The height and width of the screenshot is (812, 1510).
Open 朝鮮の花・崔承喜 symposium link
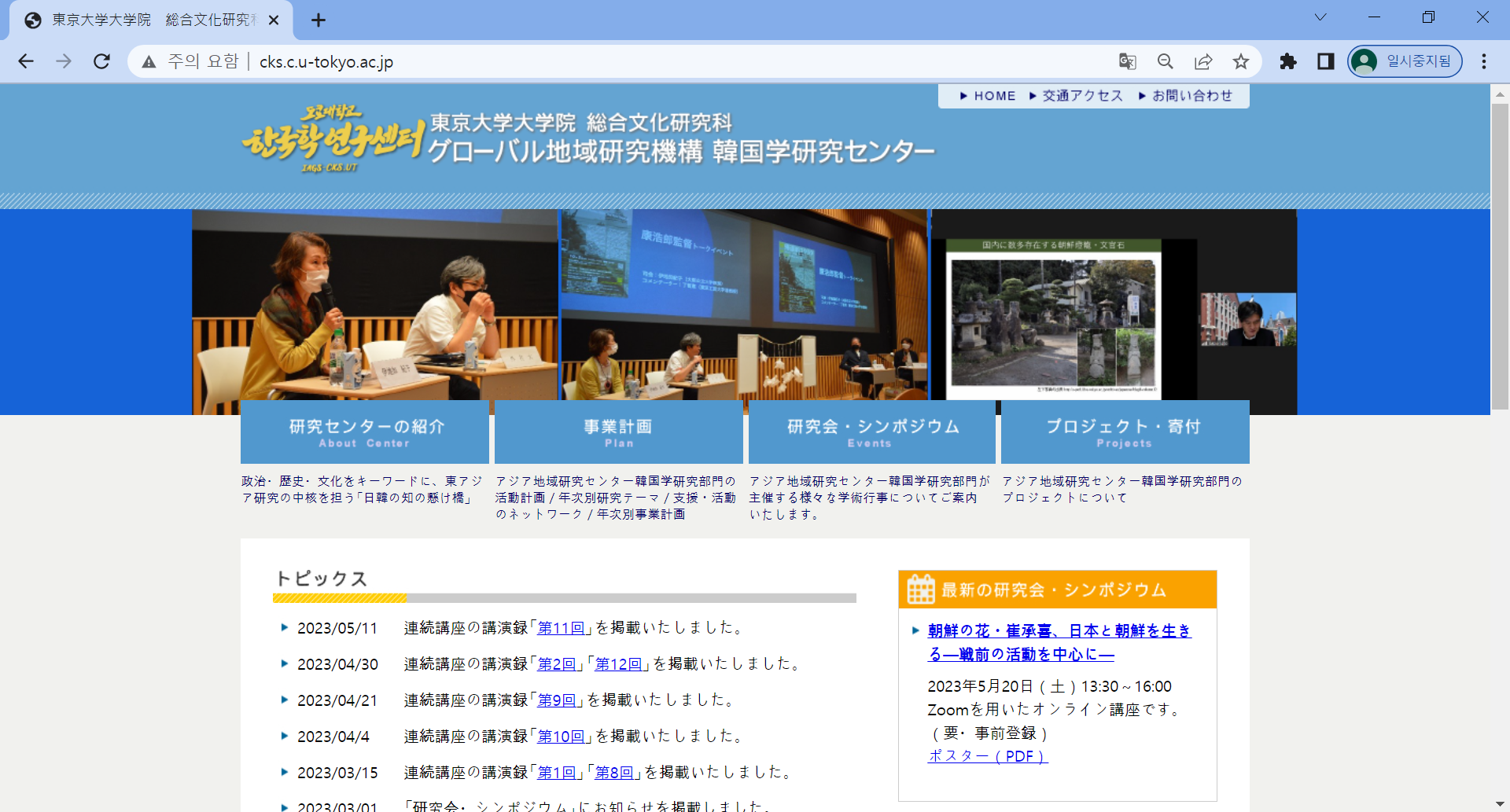tap(1059, 642)
